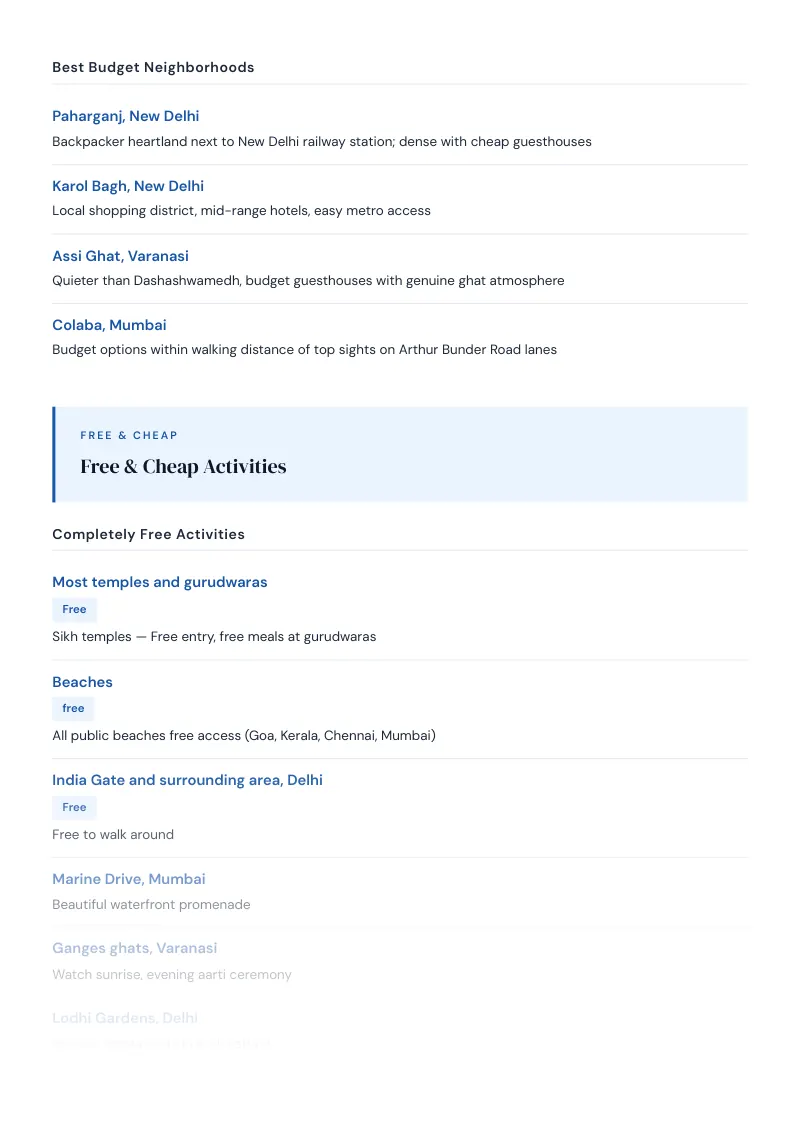Screen dimensions: 800x1132
Task: Click the "Budget options within walking distance" description
Action: click(305, 350)
